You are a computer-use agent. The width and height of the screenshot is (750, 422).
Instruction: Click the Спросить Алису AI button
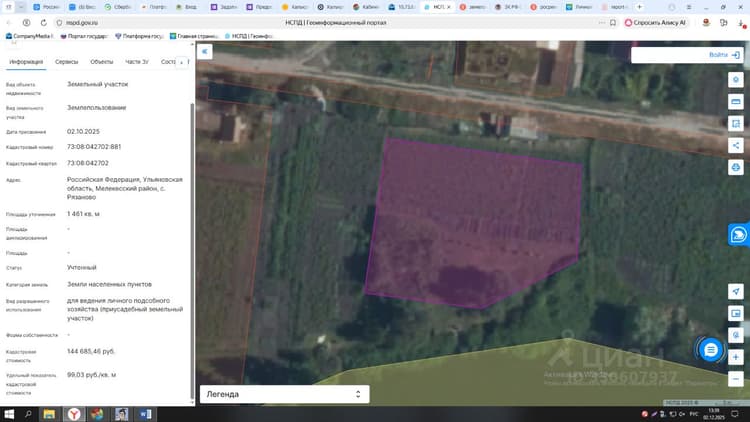tap(655, 22)
